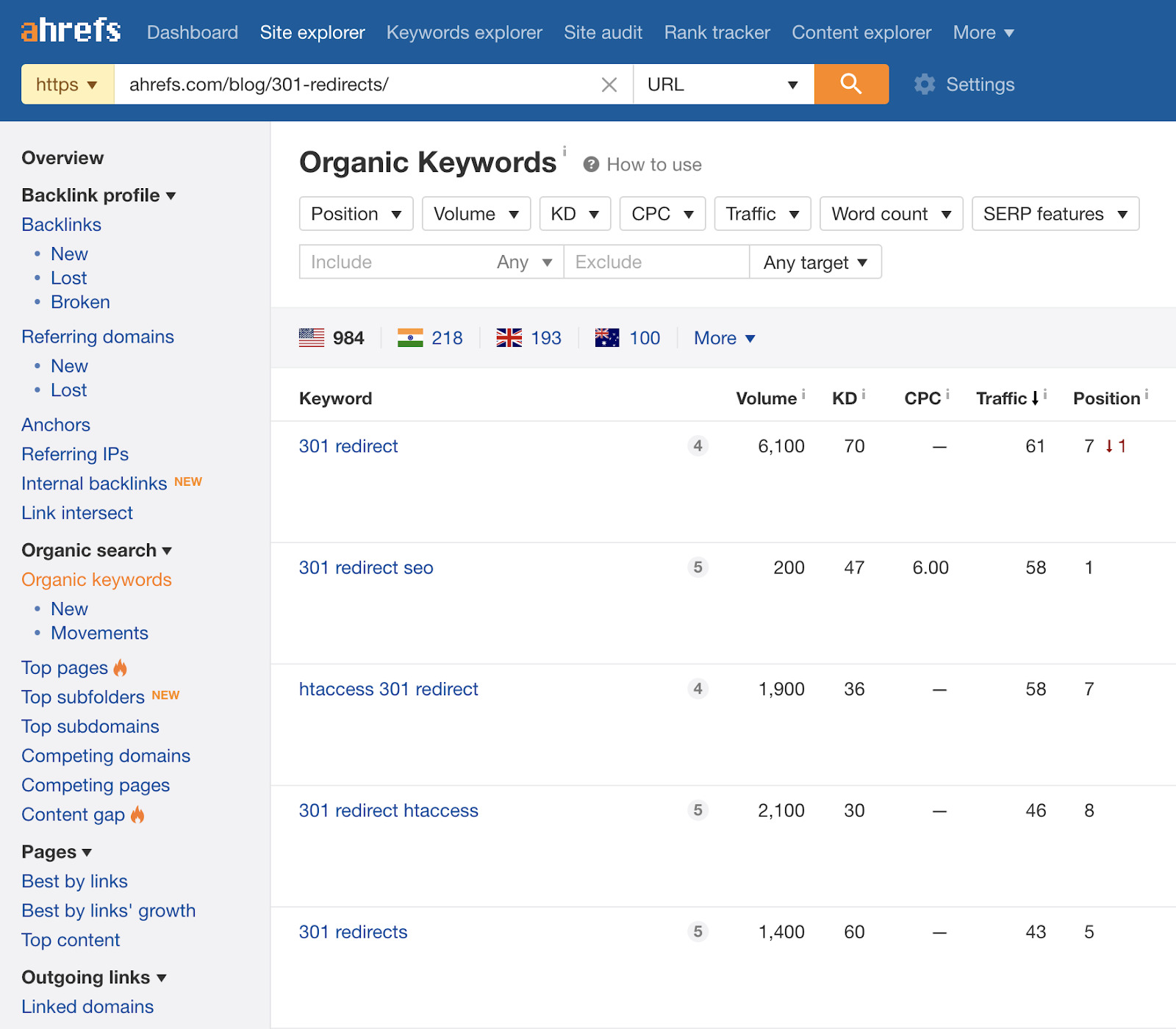1176x1029 pixels.
Task: Choose the Australia flag keyword results
Action: point(627,338)
